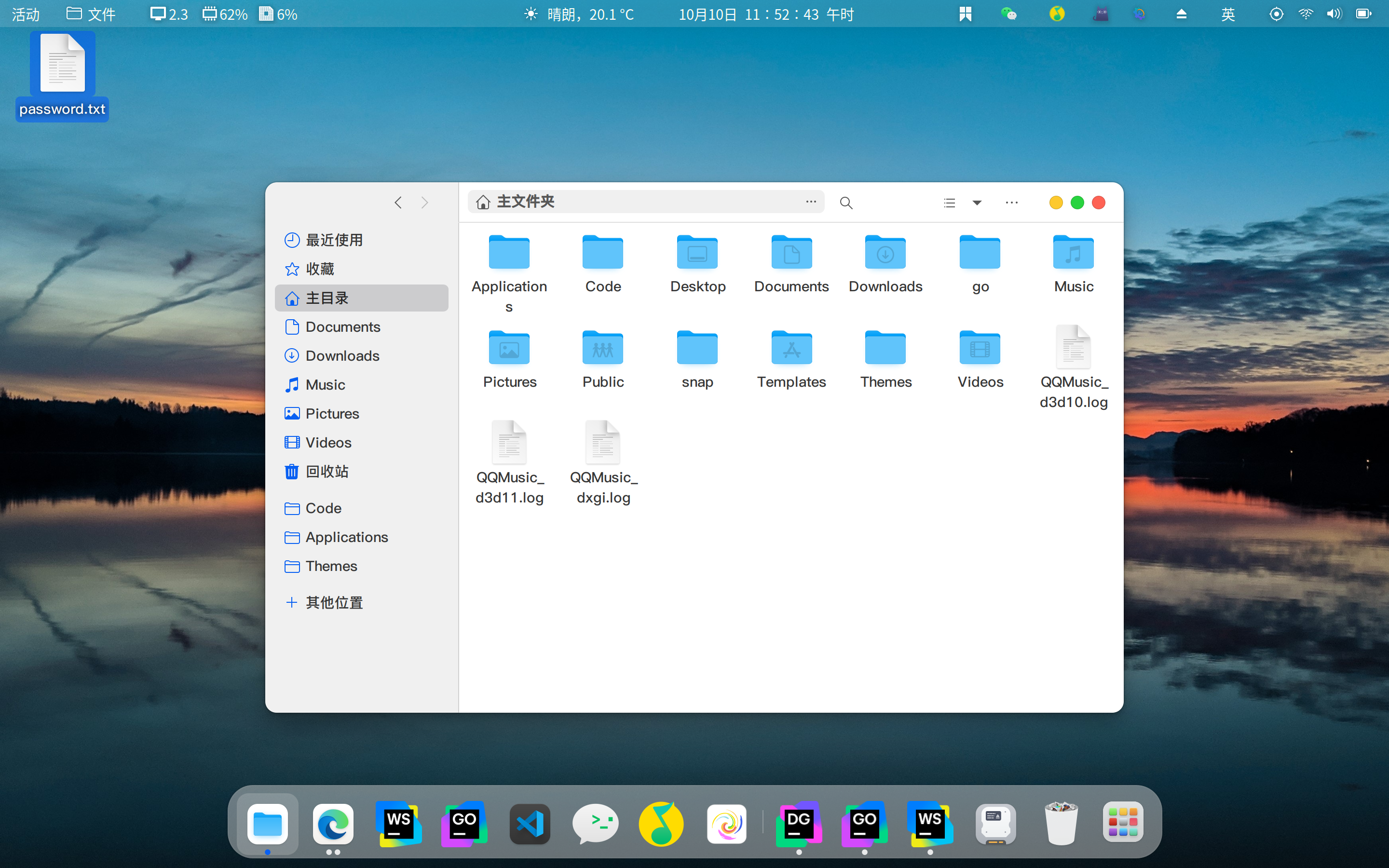This screenshot has width=1389, height=868.
Task: Open view options dropdown arrow
Action: click(x=977, y=203)
